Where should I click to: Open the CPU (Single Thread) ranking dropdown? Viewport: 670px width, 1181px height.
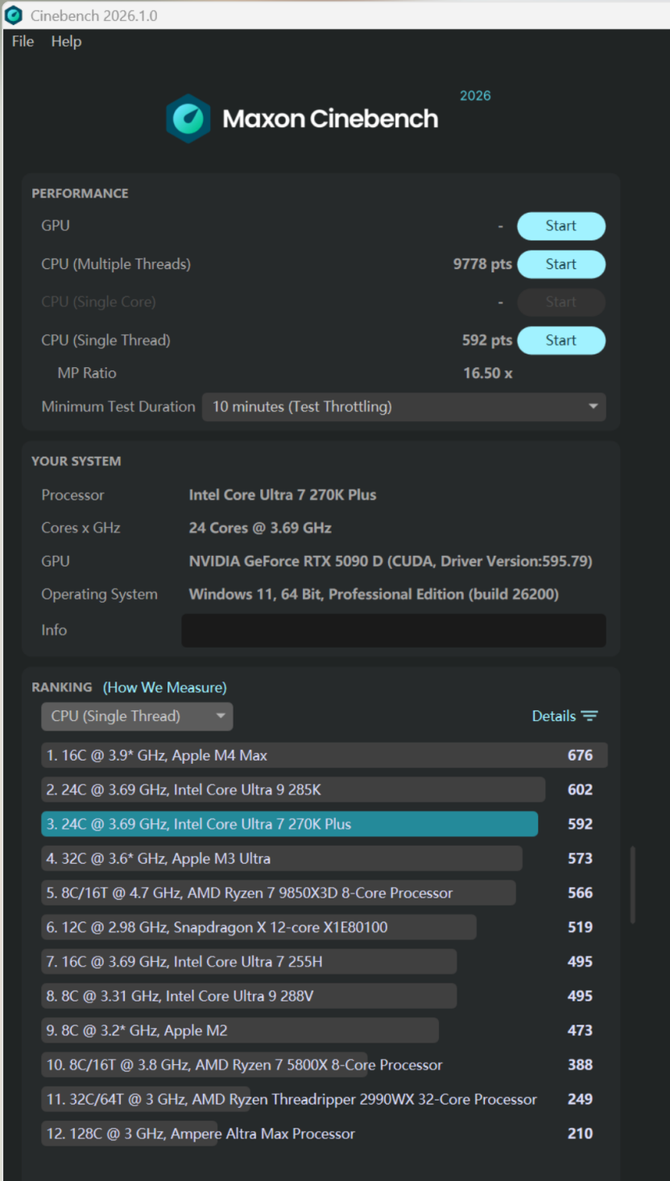pyautogui.click(x=137, y=716)
